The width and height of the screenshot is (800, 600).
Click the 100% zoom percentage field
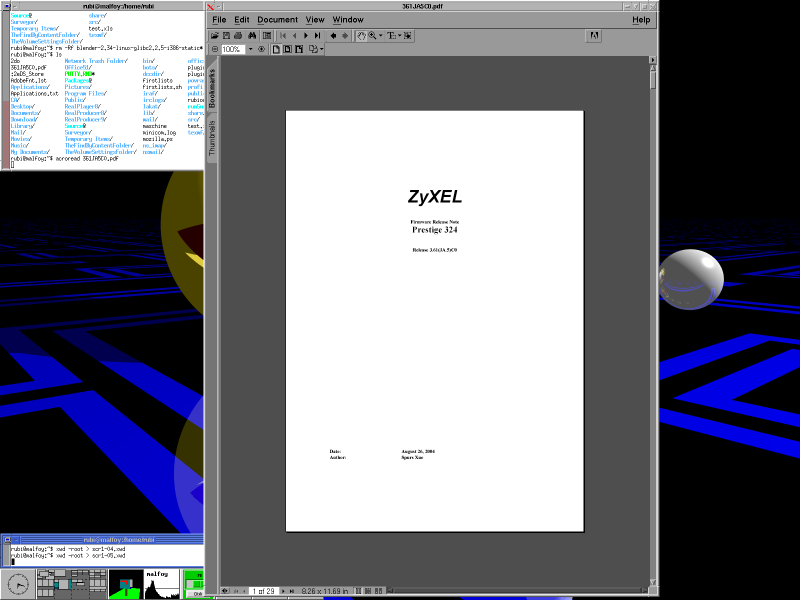tap(233, 49)
